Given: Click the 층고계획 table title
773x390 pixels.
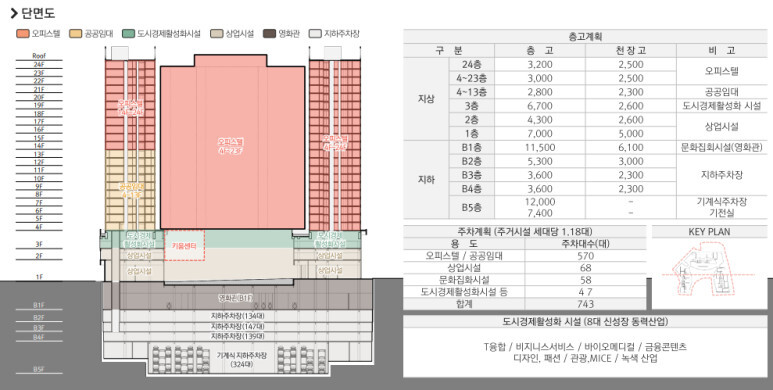Looking at the screenshot, I should click(585, 36).
